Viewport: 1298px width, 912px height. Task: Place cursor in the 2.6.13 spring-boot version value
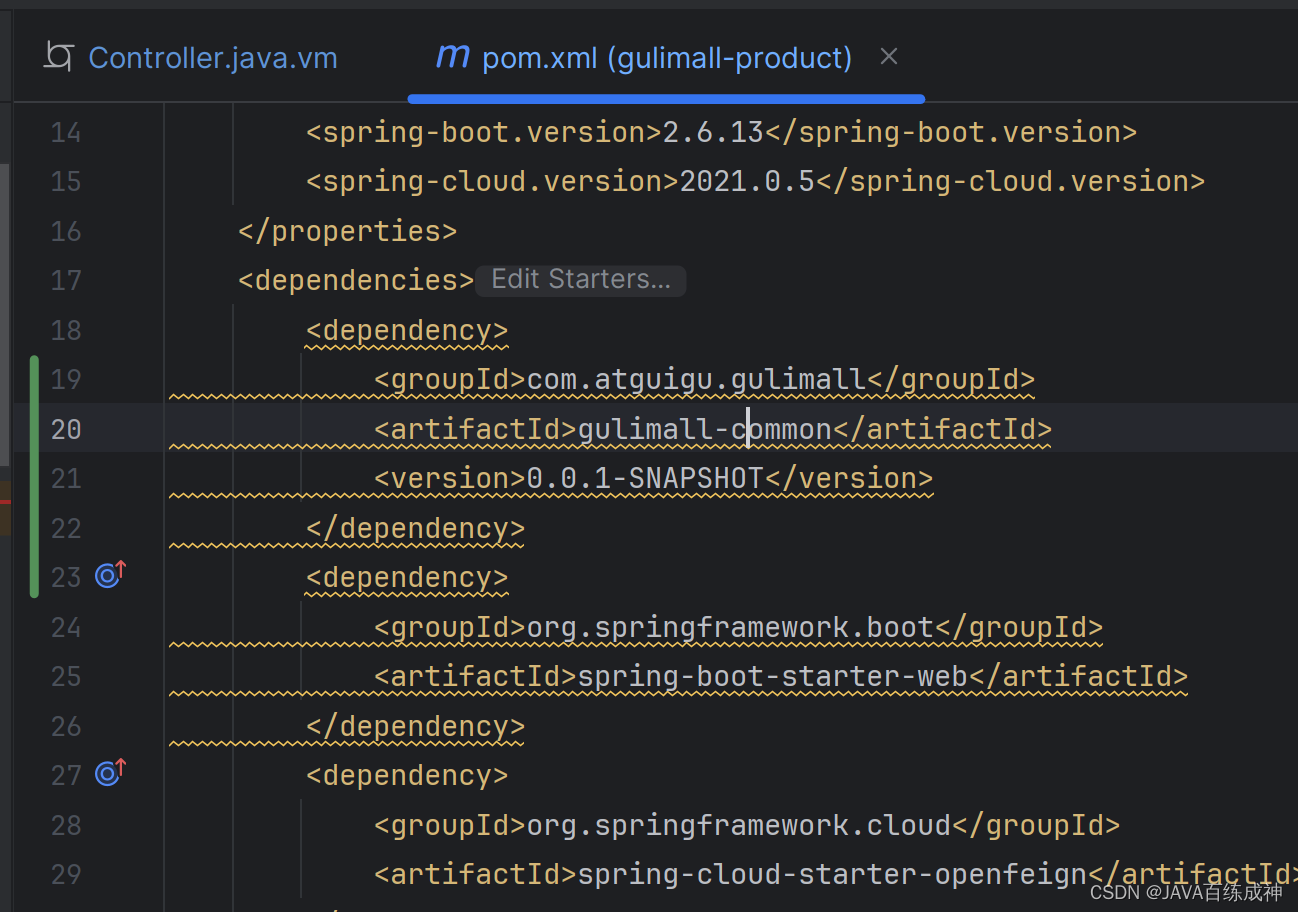(x=713, y=132)
